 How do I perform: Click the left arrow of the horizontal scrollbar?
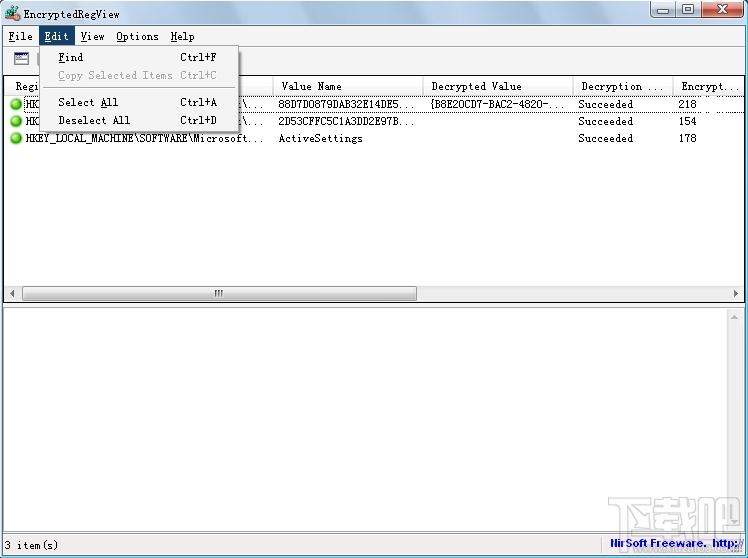coord(12,293)
